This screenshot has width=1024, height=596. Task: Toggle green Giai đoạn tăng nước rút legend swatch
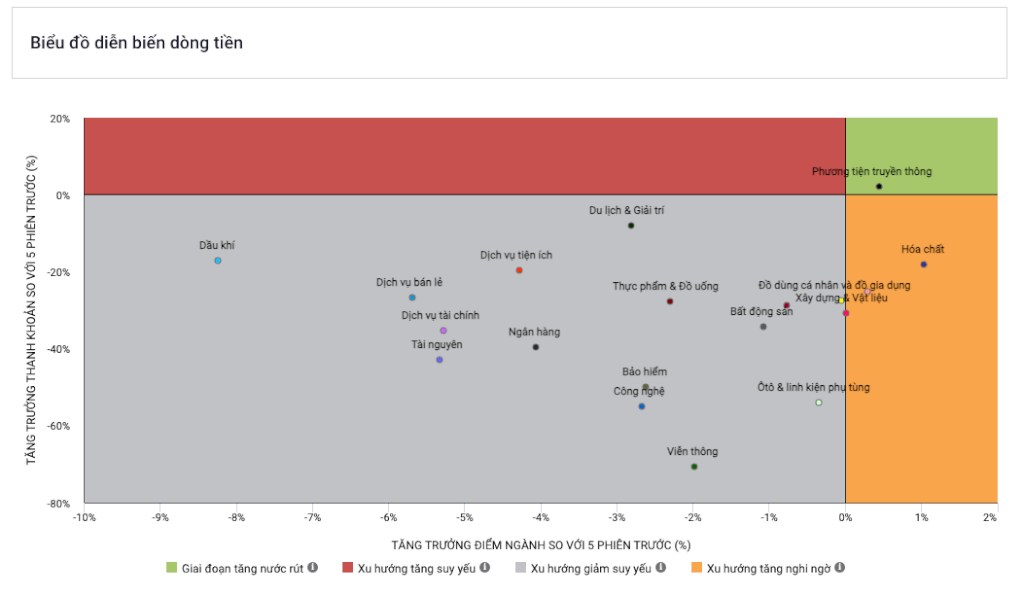(x=172, y=567)
